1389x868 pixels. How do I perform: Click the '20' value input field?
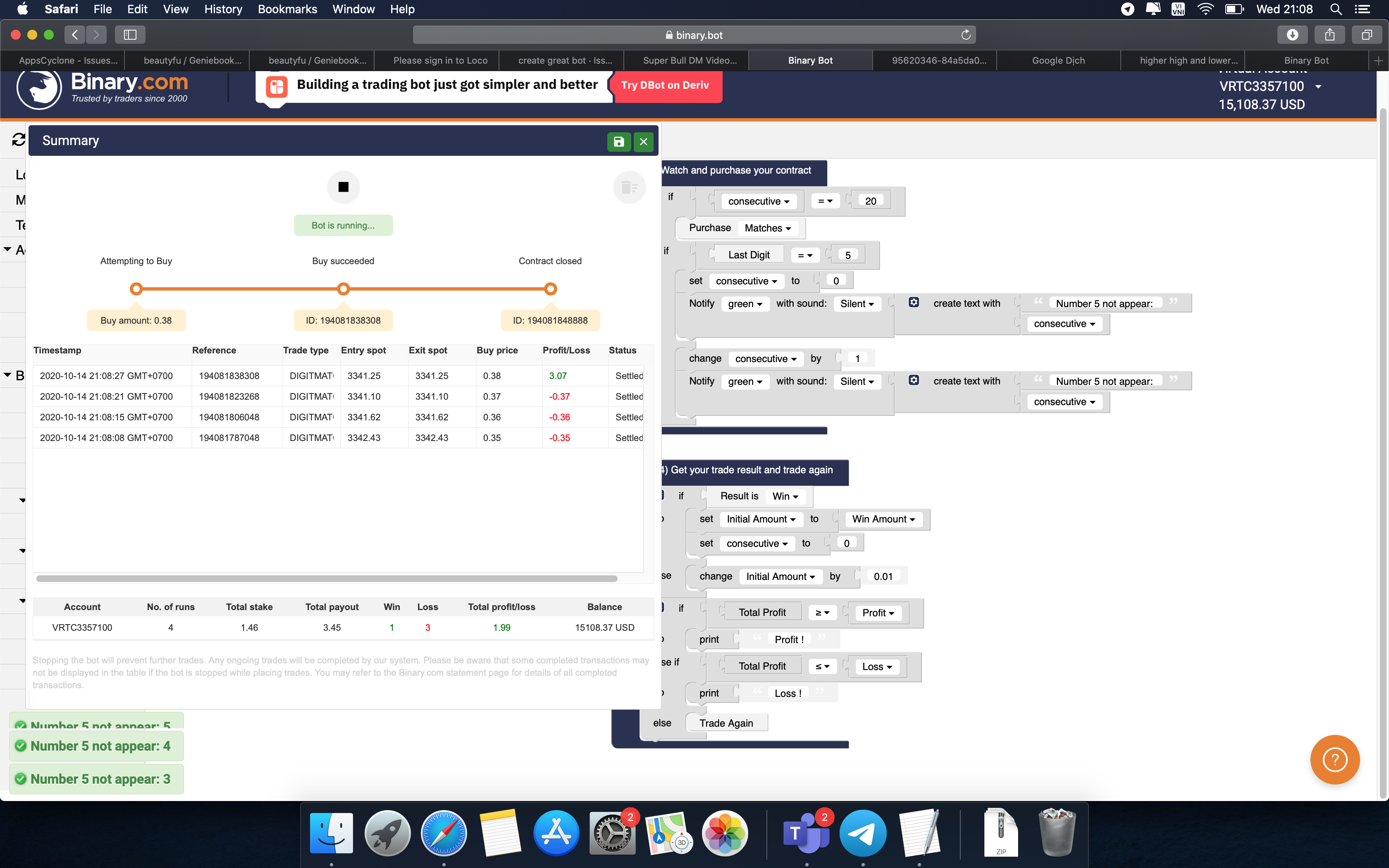(870, 200)
